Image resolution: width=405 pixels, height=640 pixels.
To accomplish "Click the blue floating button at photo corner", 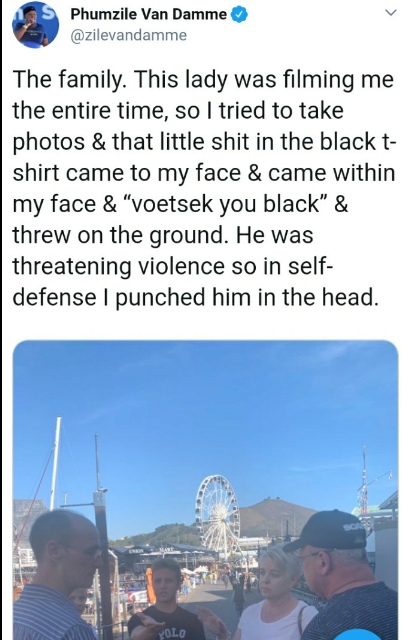I will click(x=358, y=635).
